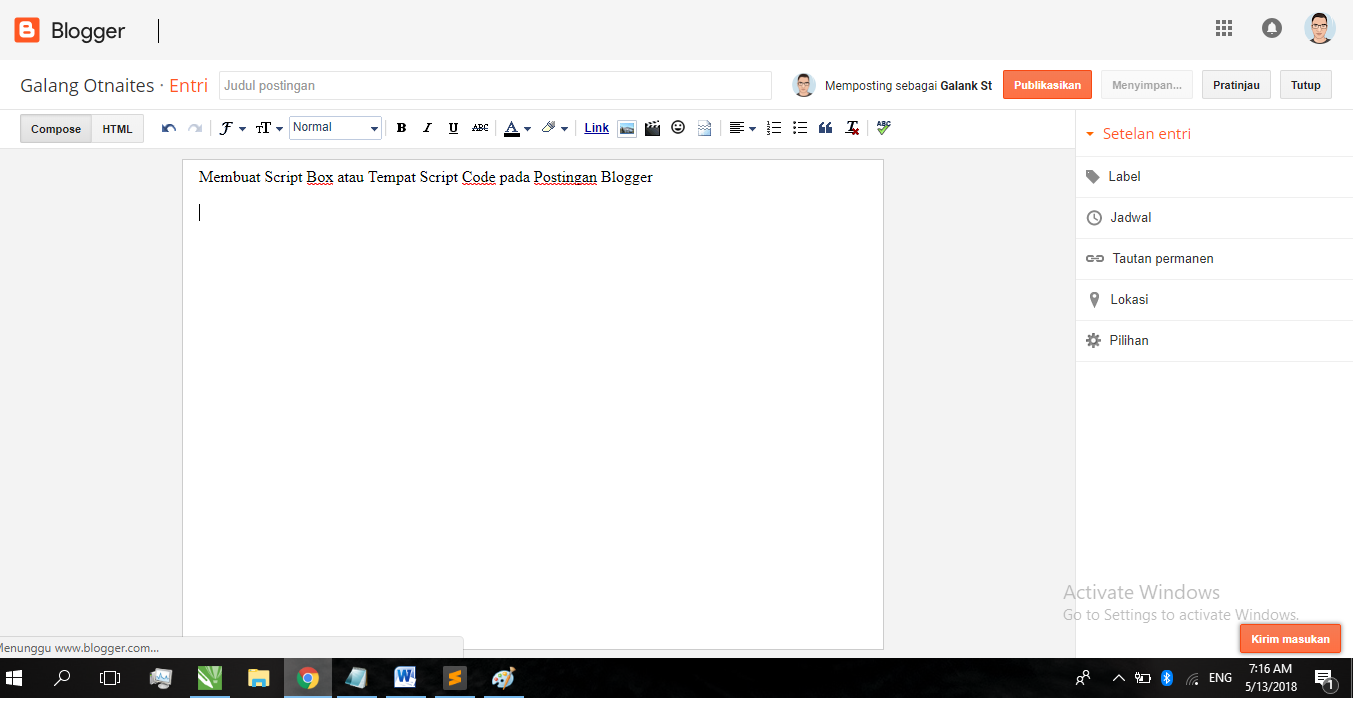1353x703 pixels.
Task: Click the Pratinjau preview button
Action: [1236, 85]
